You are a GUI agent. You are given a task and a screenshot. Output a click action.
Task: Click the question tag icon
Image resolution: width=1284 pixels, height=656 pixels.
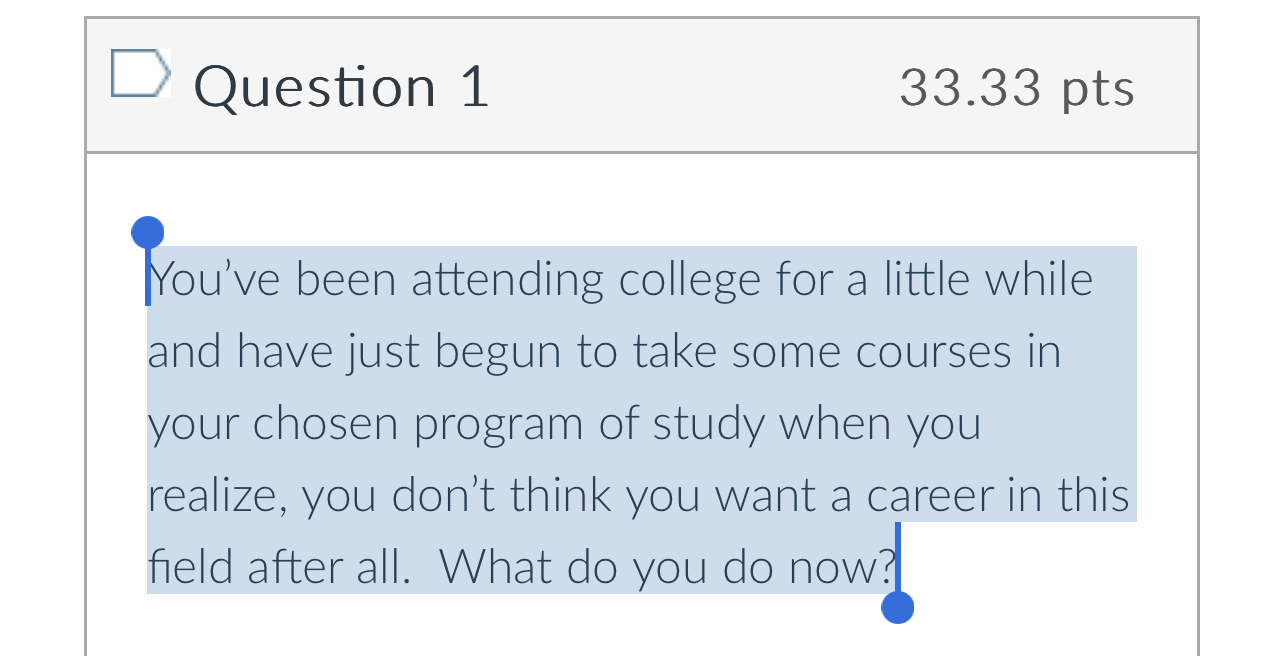pyautogui.click(x=140, y=73)
